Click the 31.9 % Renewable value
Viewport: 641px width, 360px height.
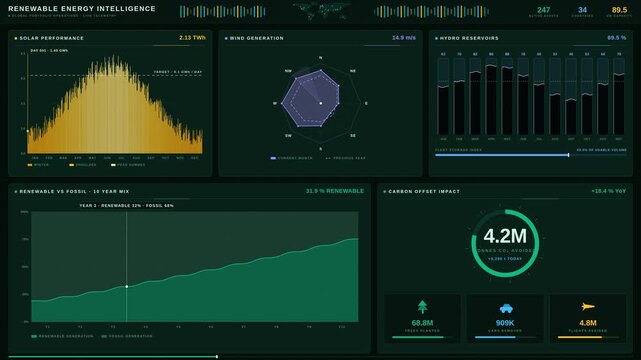point(335,191)
